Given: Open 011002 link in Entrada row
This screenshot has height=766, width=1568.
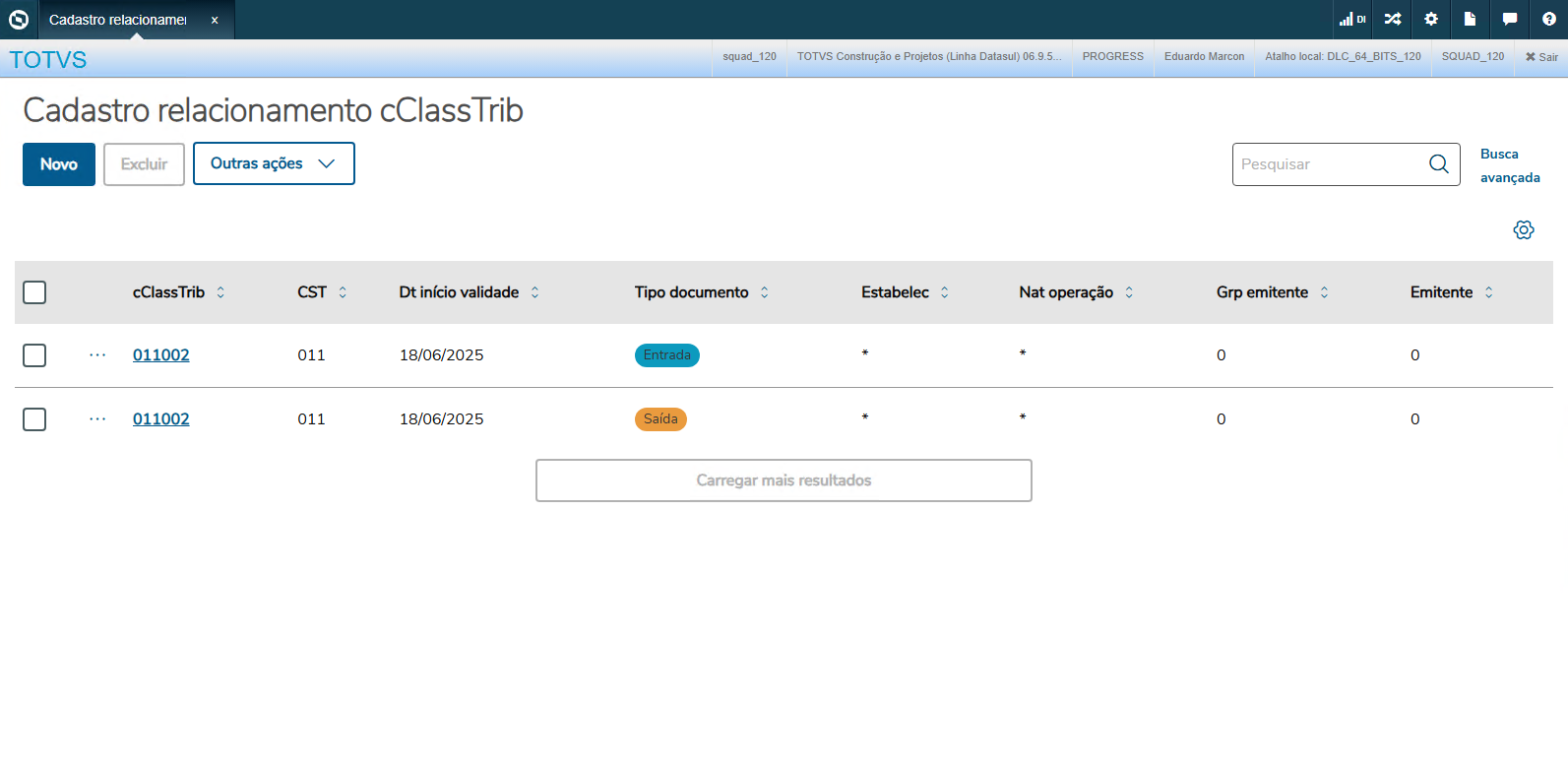Looking at the screenshot, I should point(161,355).
